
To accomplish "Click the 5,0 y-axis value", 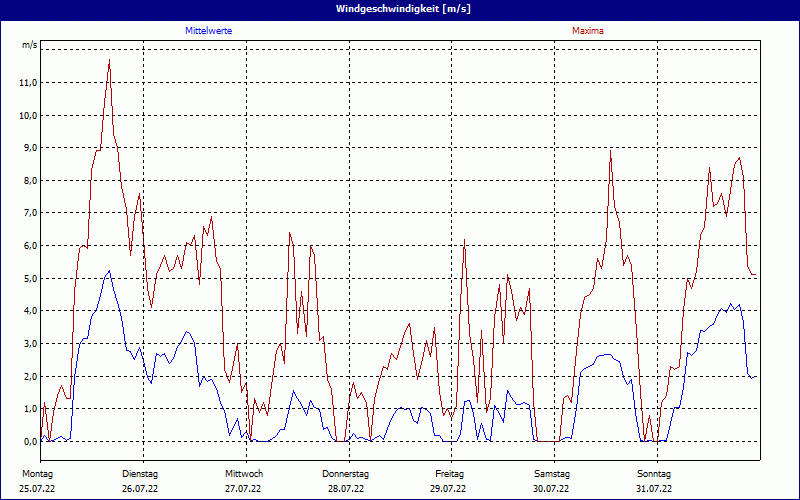I will (29, 278).
